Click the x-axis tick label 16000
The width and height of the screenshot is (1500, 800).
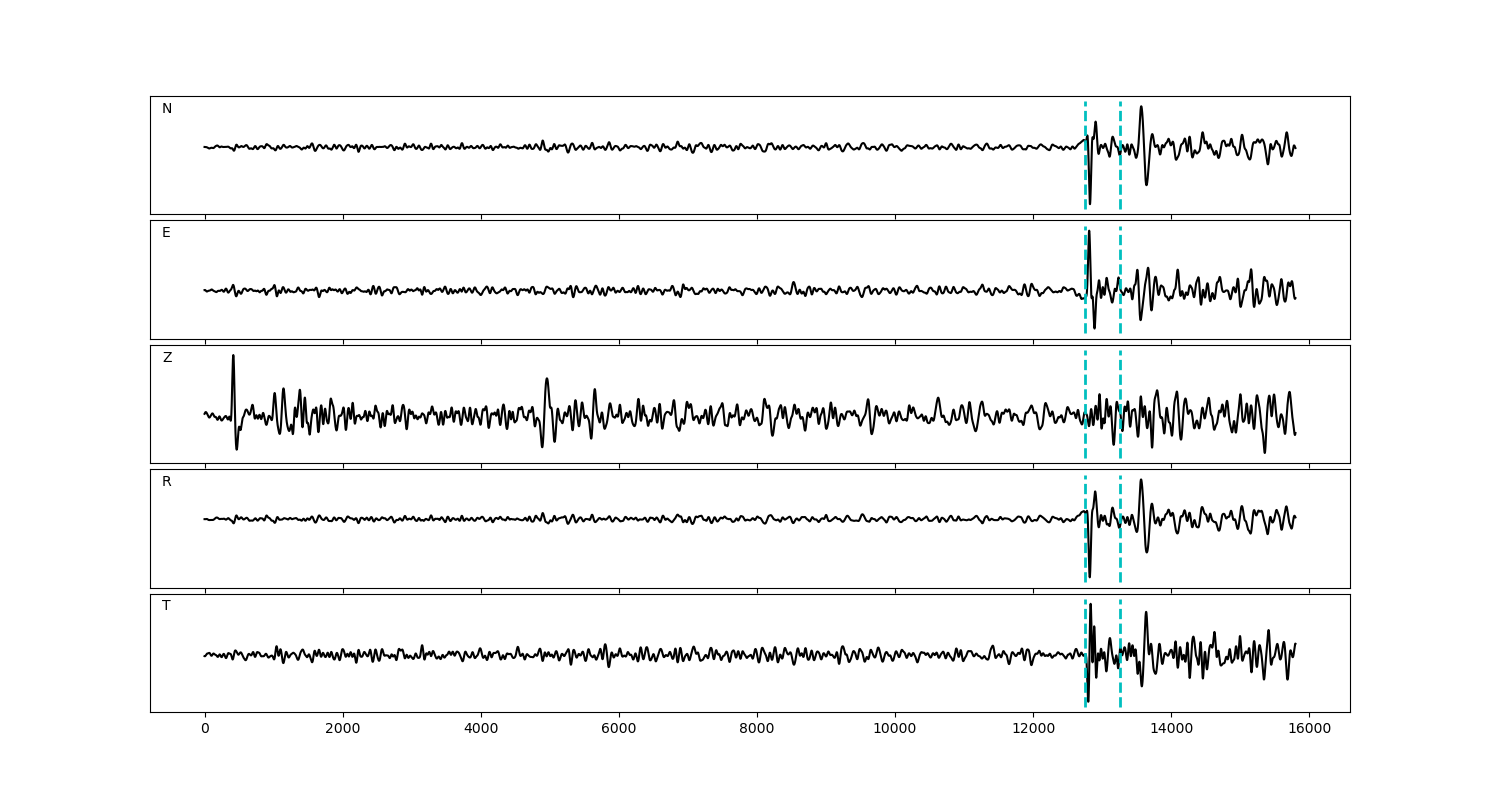(1309, 729)
